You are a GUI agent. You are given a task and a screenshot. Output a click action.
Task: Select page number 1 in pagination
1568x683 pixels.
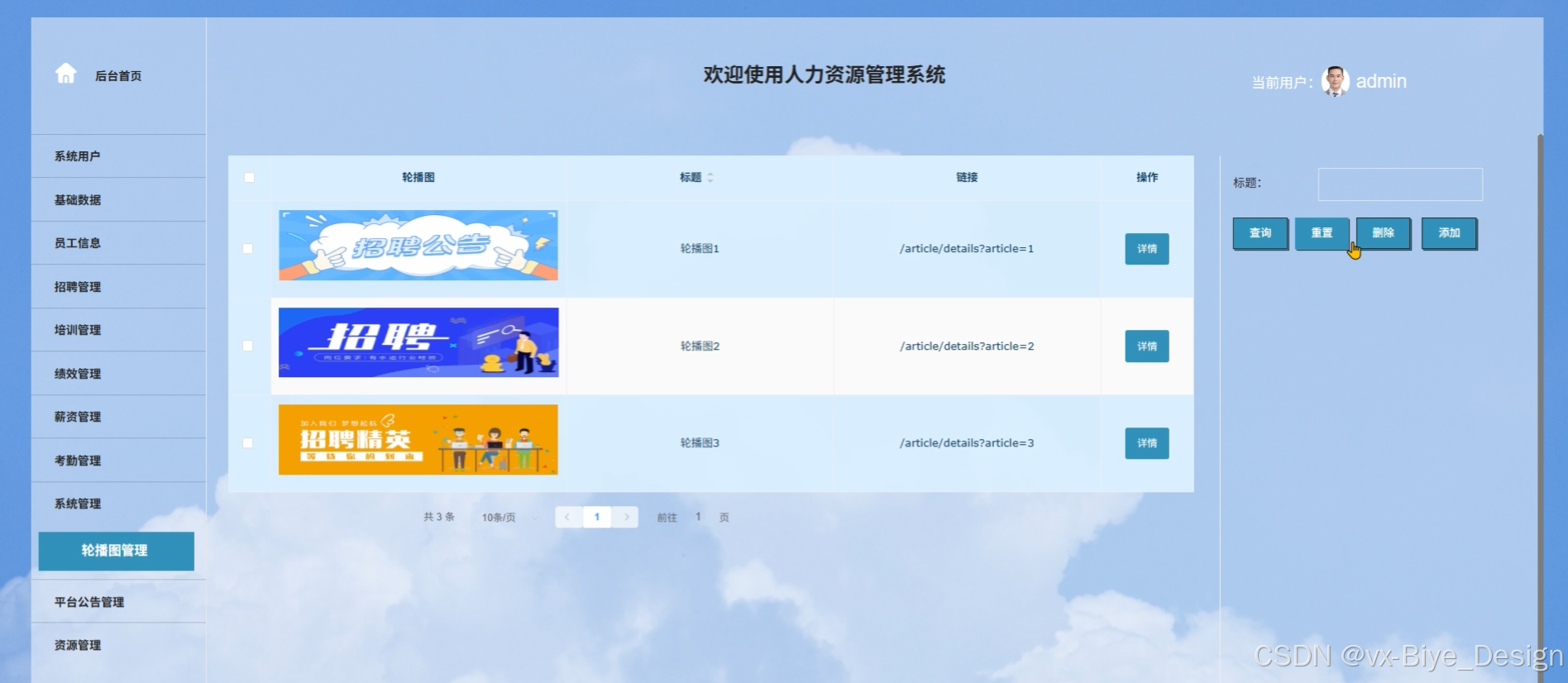click(597, 517)
